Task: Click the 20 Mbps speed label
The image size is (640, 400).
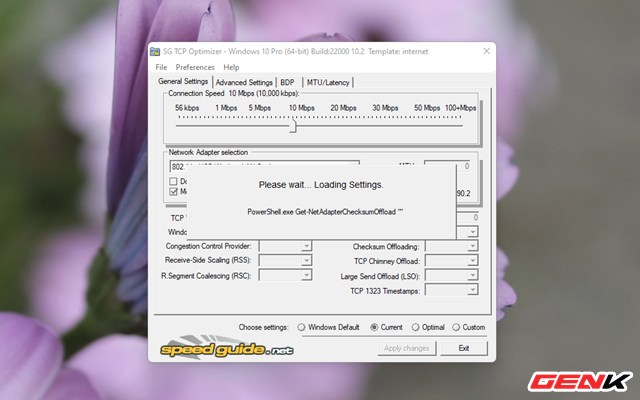Action: pyautogui.click(x=343, y=108)
